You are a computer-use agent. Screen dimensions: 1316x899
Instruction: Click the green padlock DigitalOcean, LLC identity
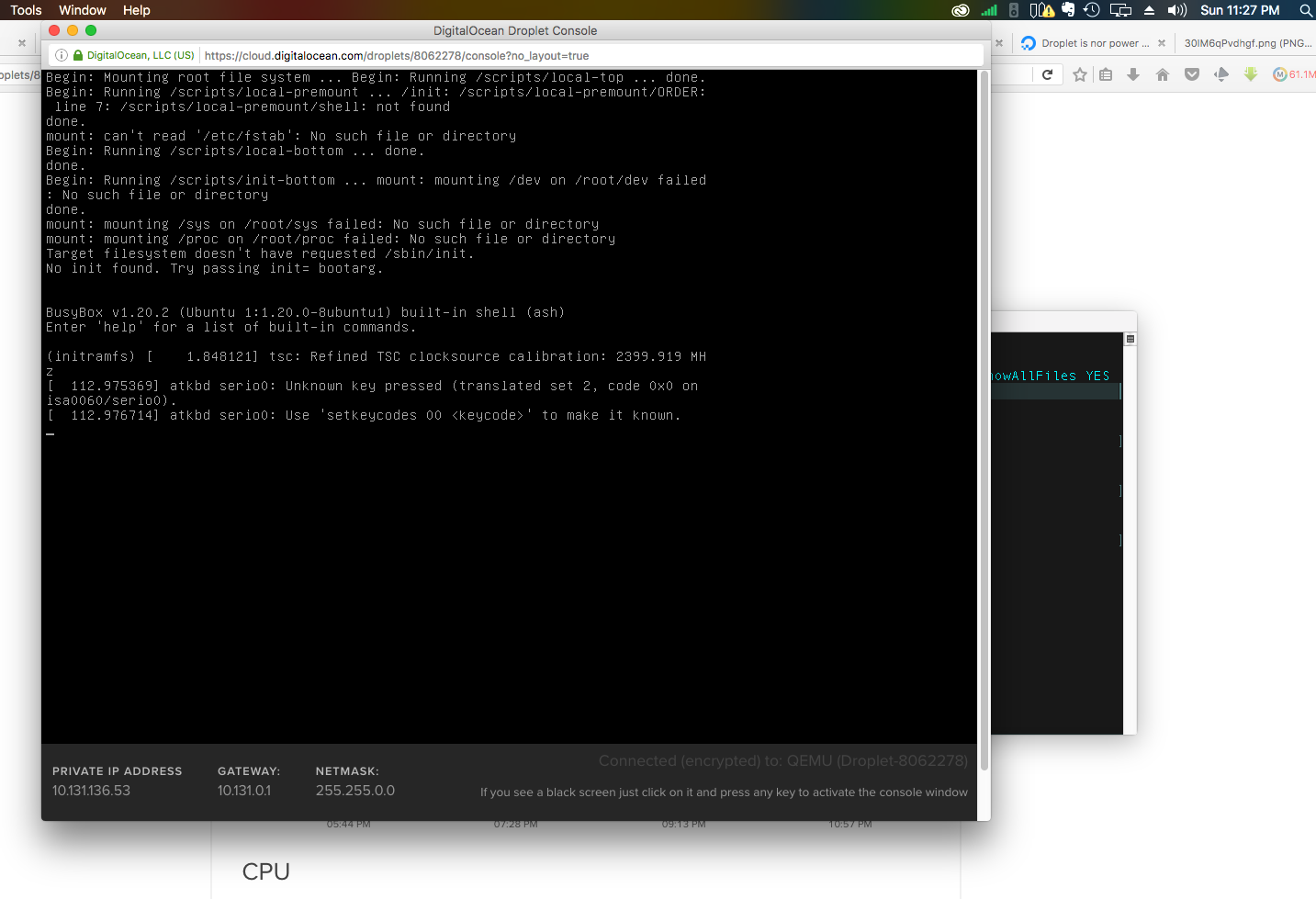(x=134, y=55)
